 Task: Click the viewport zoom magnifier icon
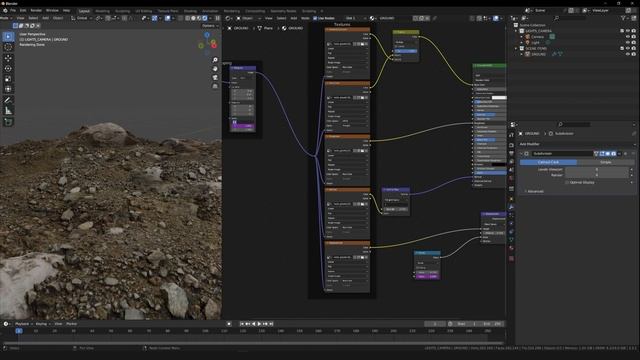tap(215, 60)
